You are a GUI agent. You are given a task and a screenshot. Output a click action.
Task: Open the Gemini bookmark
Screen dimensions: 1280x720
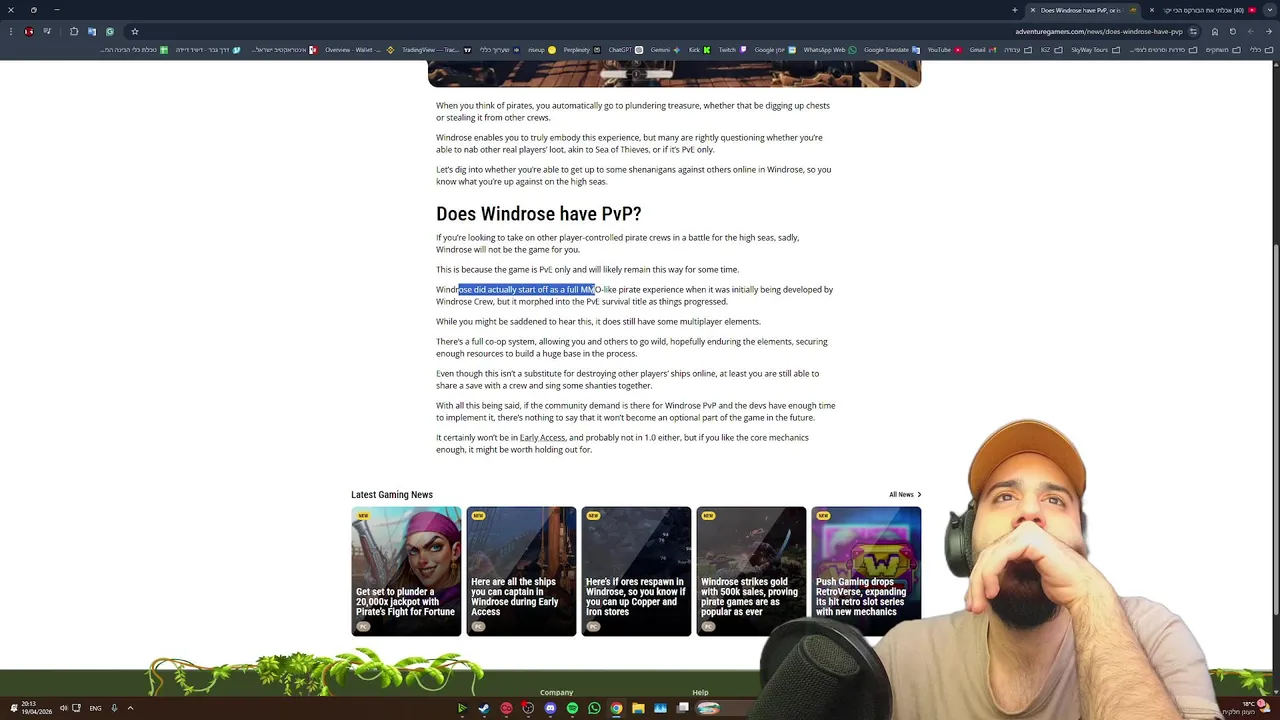click(x=665, y=50)
